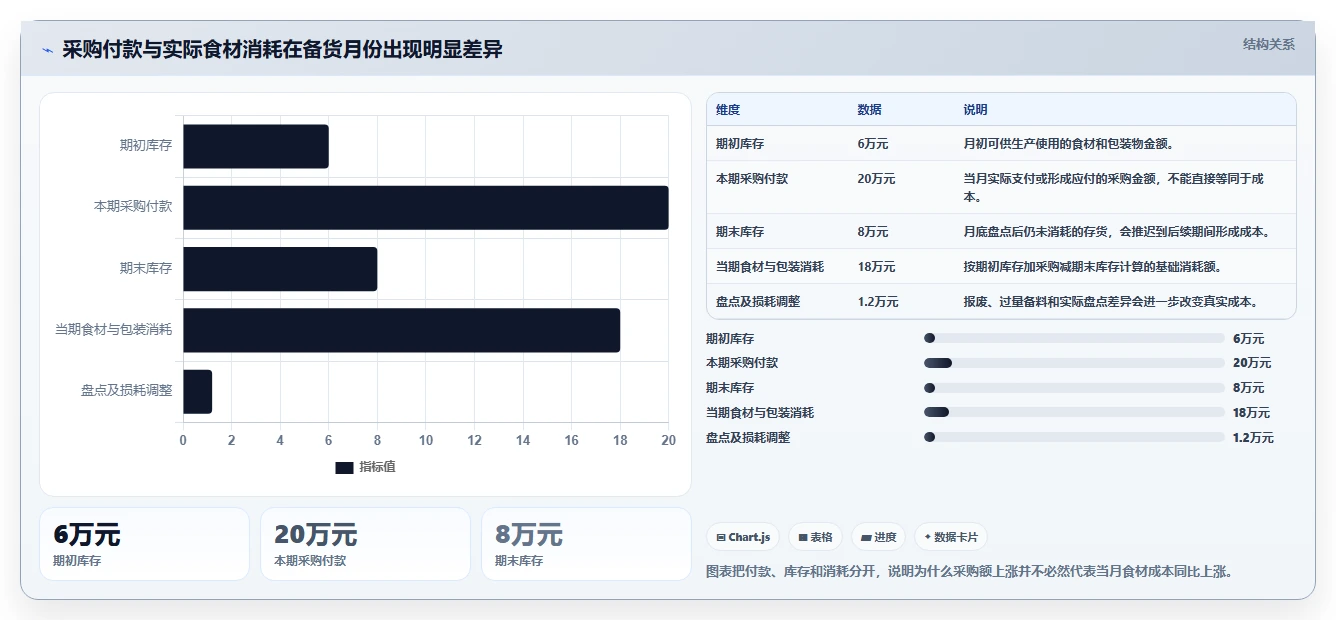Screen dimensions: 1336x620
Task: Click the 1.2万元 value in the table
Action: tap(878, 302)
